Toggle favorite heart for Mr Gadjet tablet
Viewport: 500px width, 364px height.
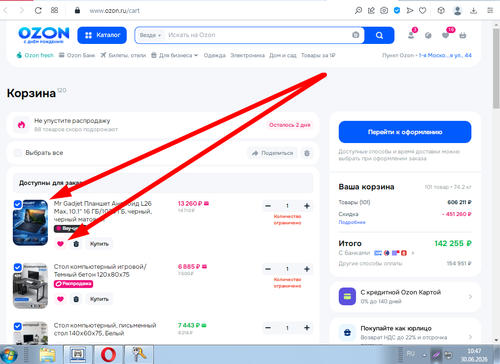point(60,244)
